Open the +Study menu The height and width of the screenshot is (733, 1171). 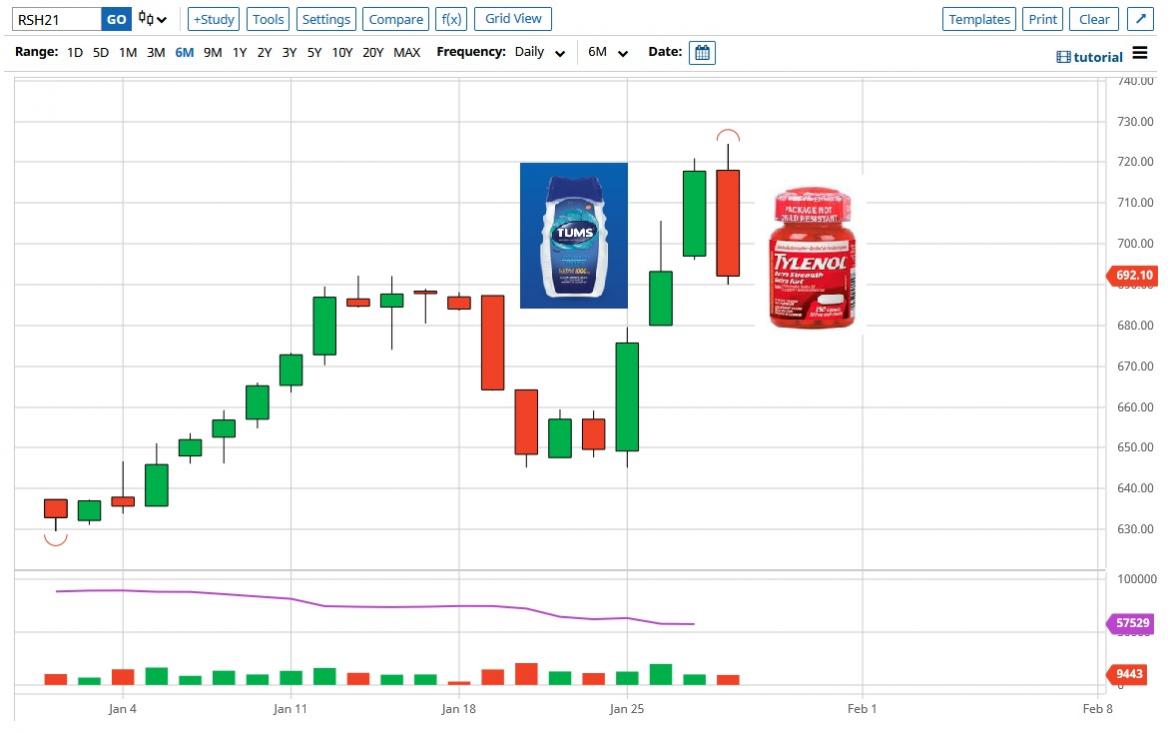click(x=213, y=19)
